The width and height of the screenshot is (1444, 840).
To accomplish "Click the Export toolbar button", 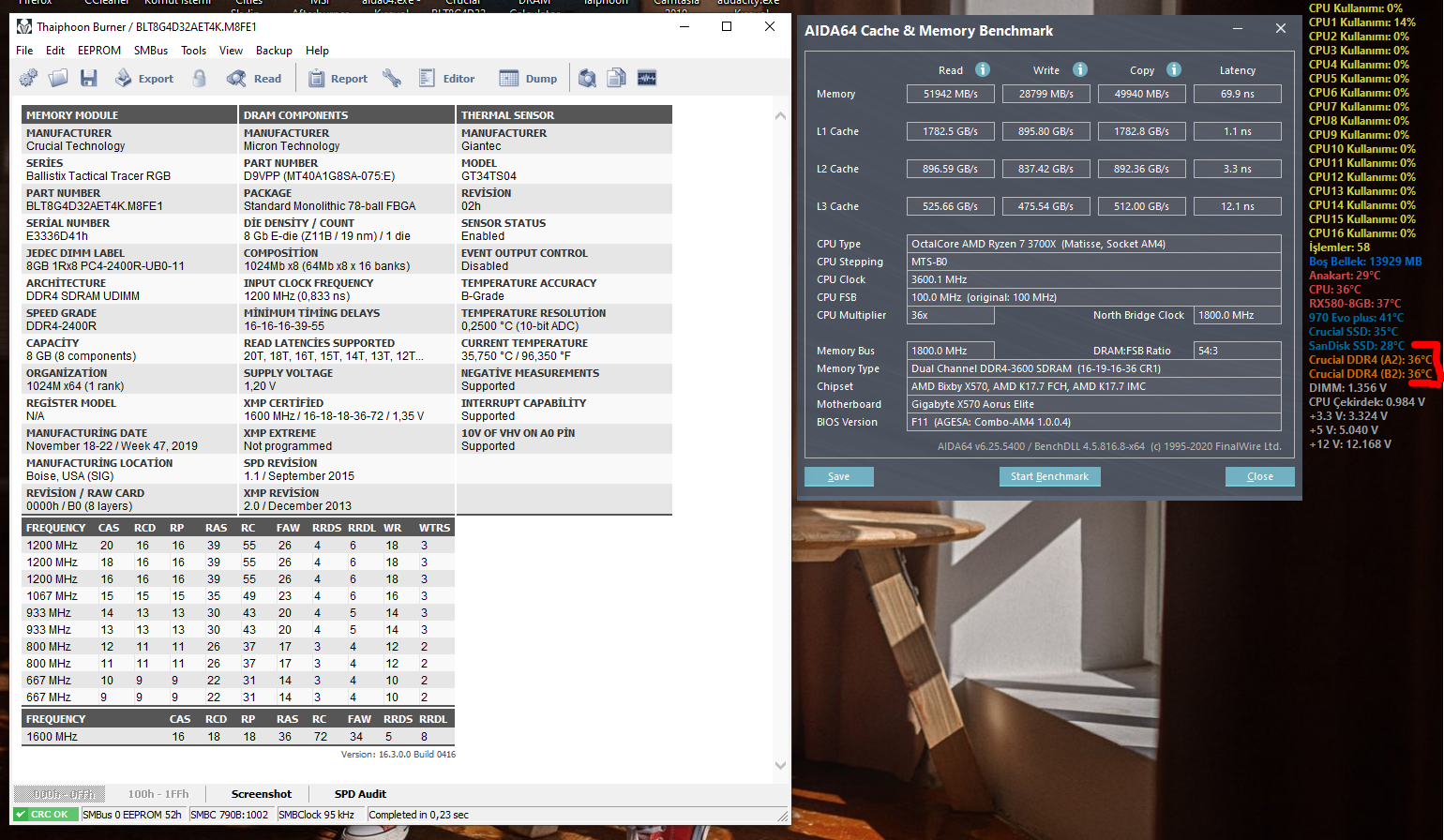I will 143,79.
